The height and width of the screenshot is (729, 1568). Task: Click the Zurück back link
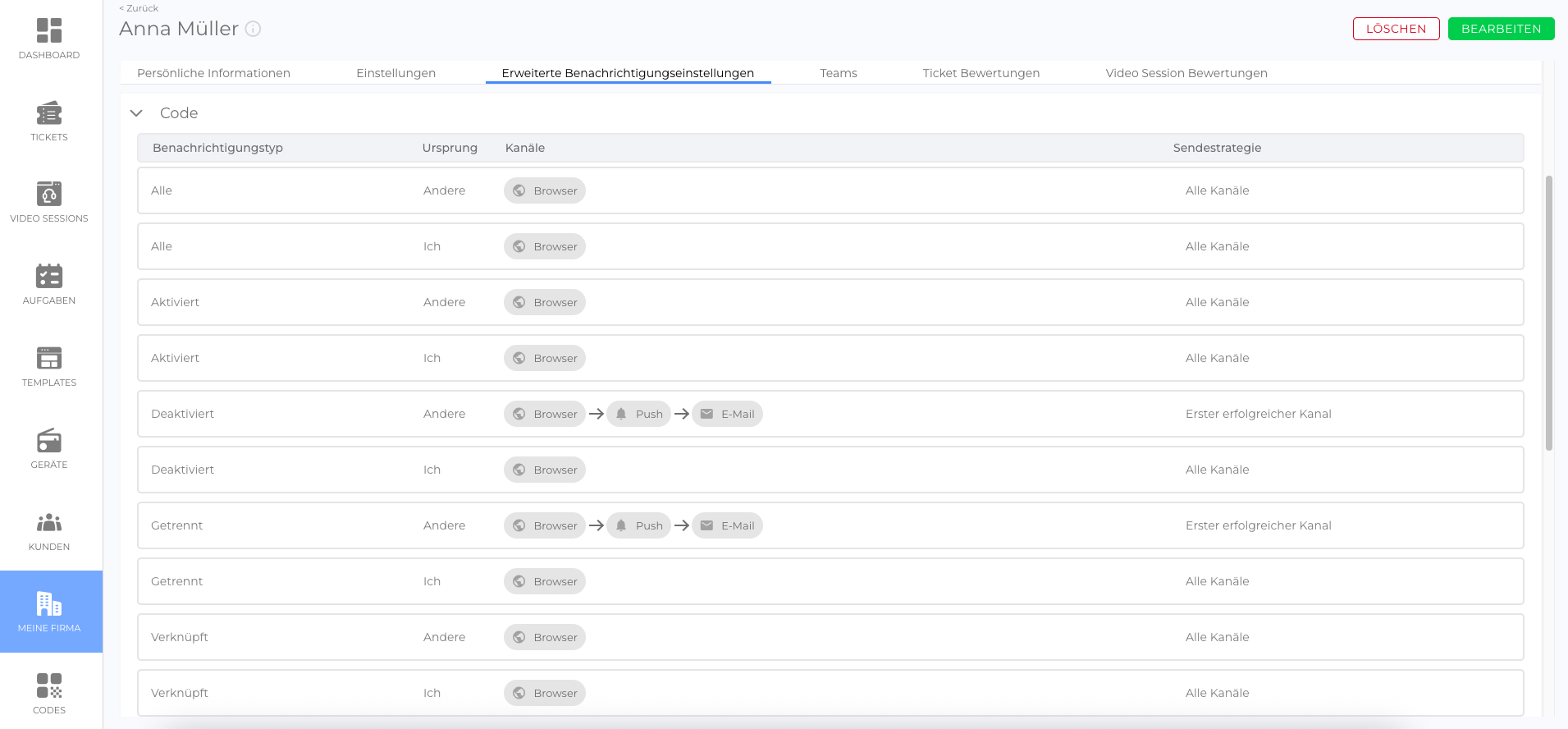coord(139,8)
